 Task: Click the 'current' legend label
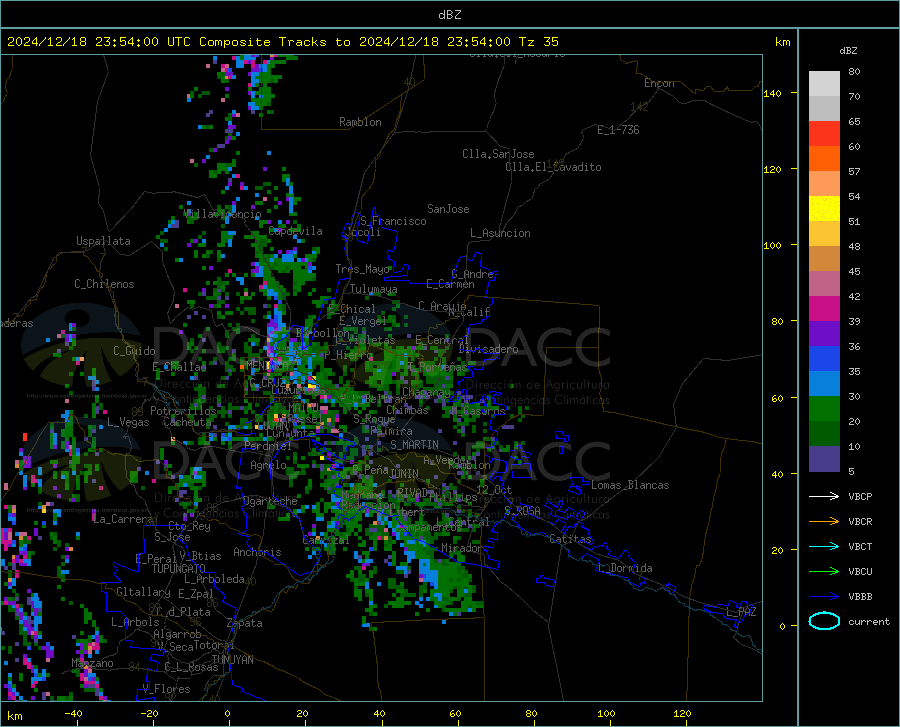pyautogui.click(x=868, y=621)
